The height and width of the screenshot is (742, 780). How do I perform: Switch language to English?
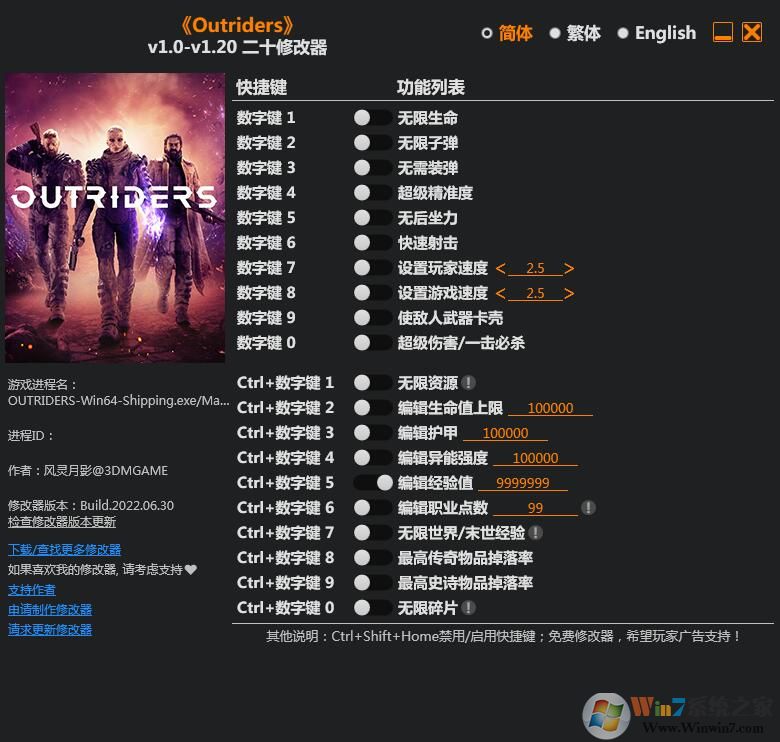[x=623, y=33]
